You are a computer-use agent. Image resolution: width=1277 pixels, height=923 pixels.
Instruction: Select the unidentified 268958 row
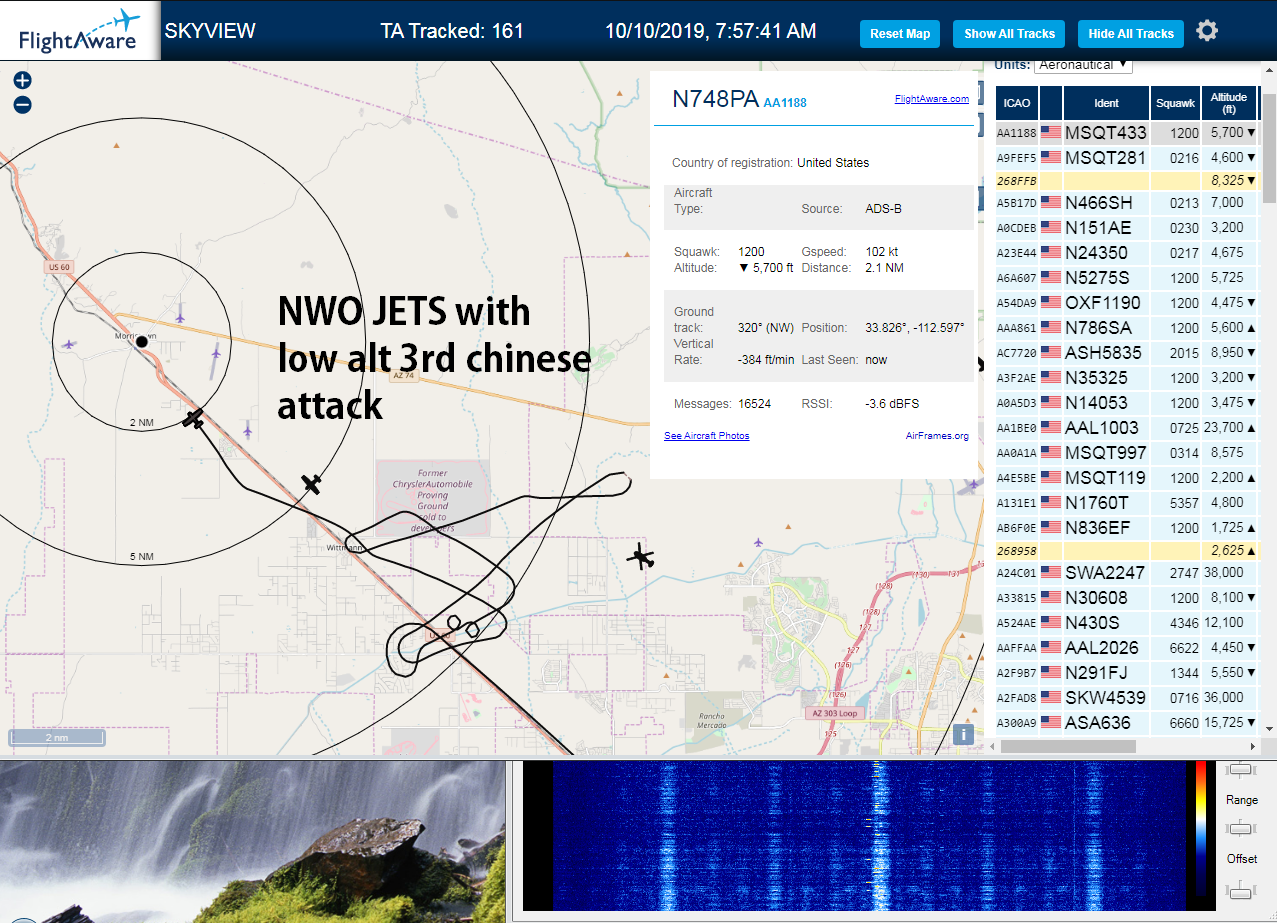tap(1127, 551)
